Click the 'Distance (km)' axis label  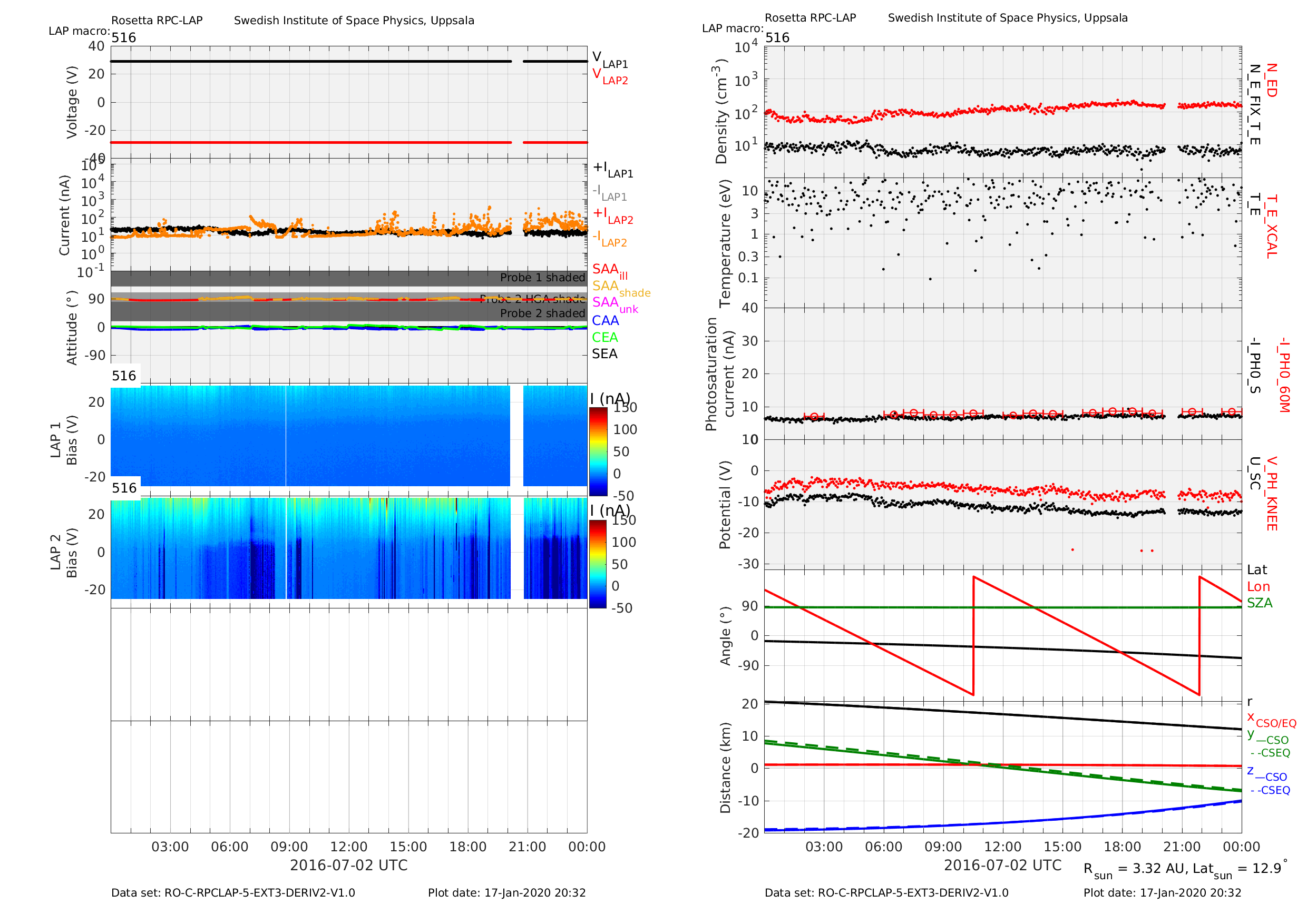point(725,768)
